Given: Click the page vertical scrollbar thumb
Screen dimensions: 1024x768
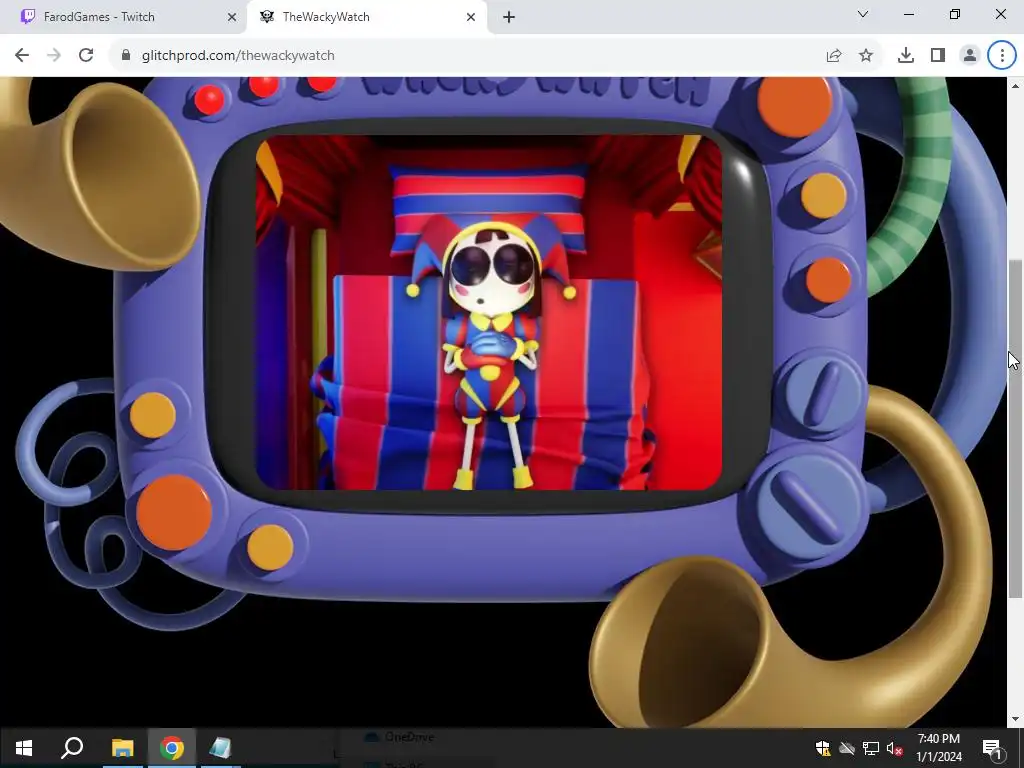Looking at the screenshot, I should (x=1015, y=428).
